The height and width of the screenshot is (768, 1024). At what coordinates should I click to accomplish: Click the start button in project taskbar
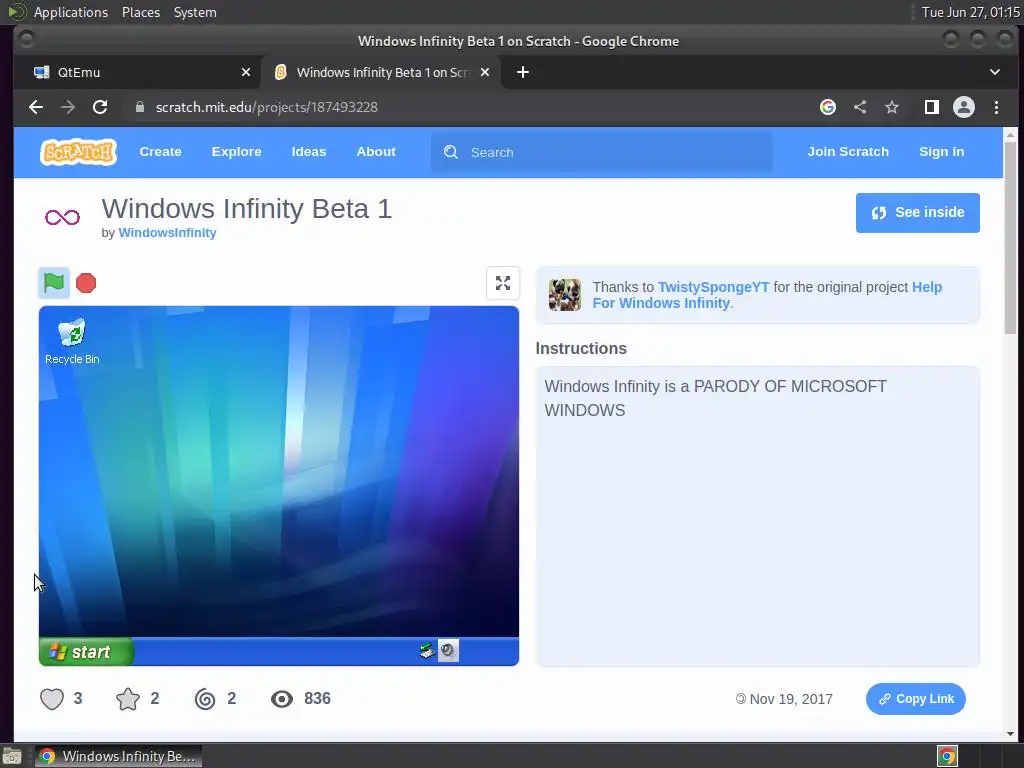[86, 652]
